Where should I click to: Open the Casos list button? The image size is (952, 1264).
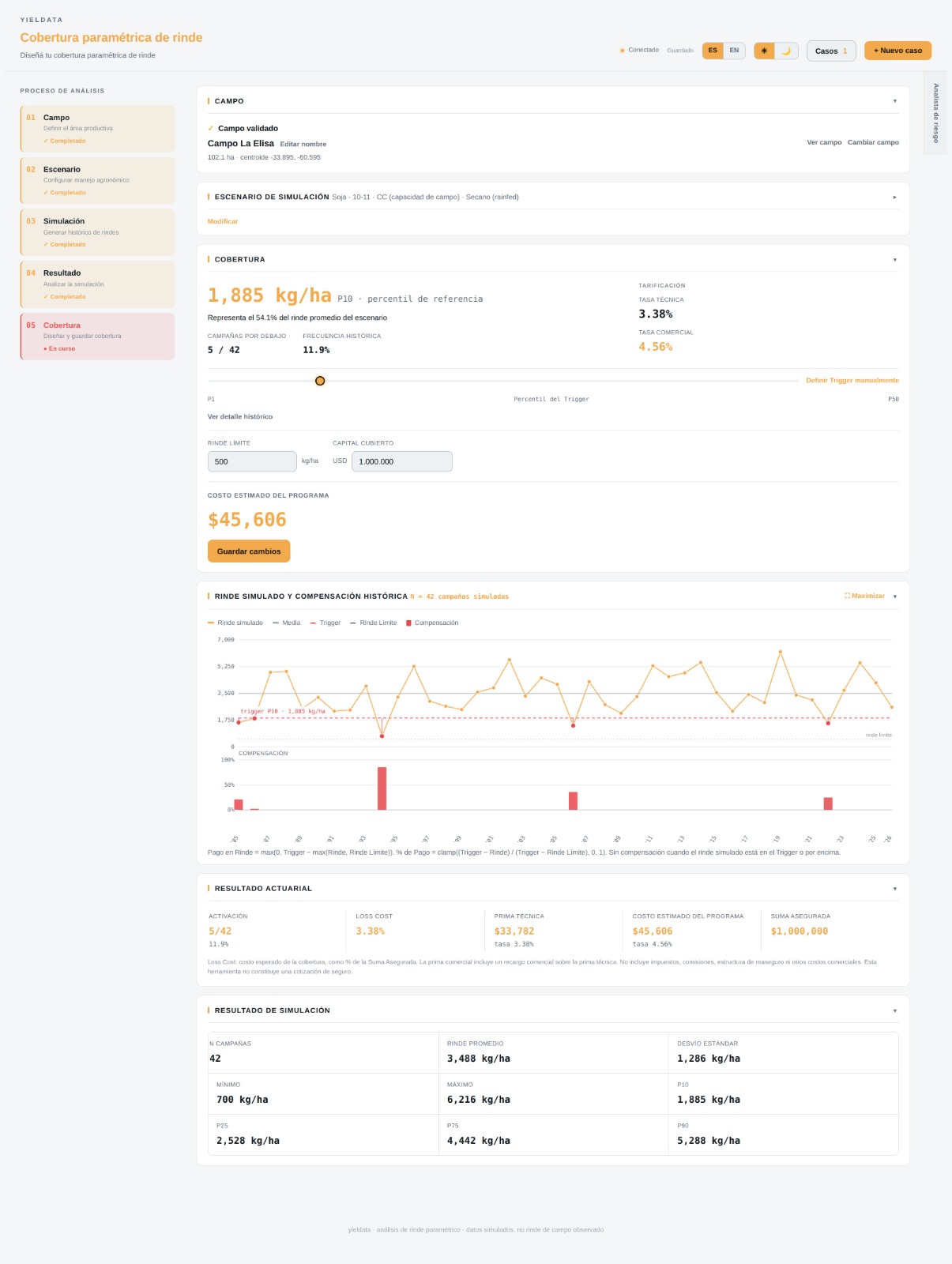(x=831, y=51)
